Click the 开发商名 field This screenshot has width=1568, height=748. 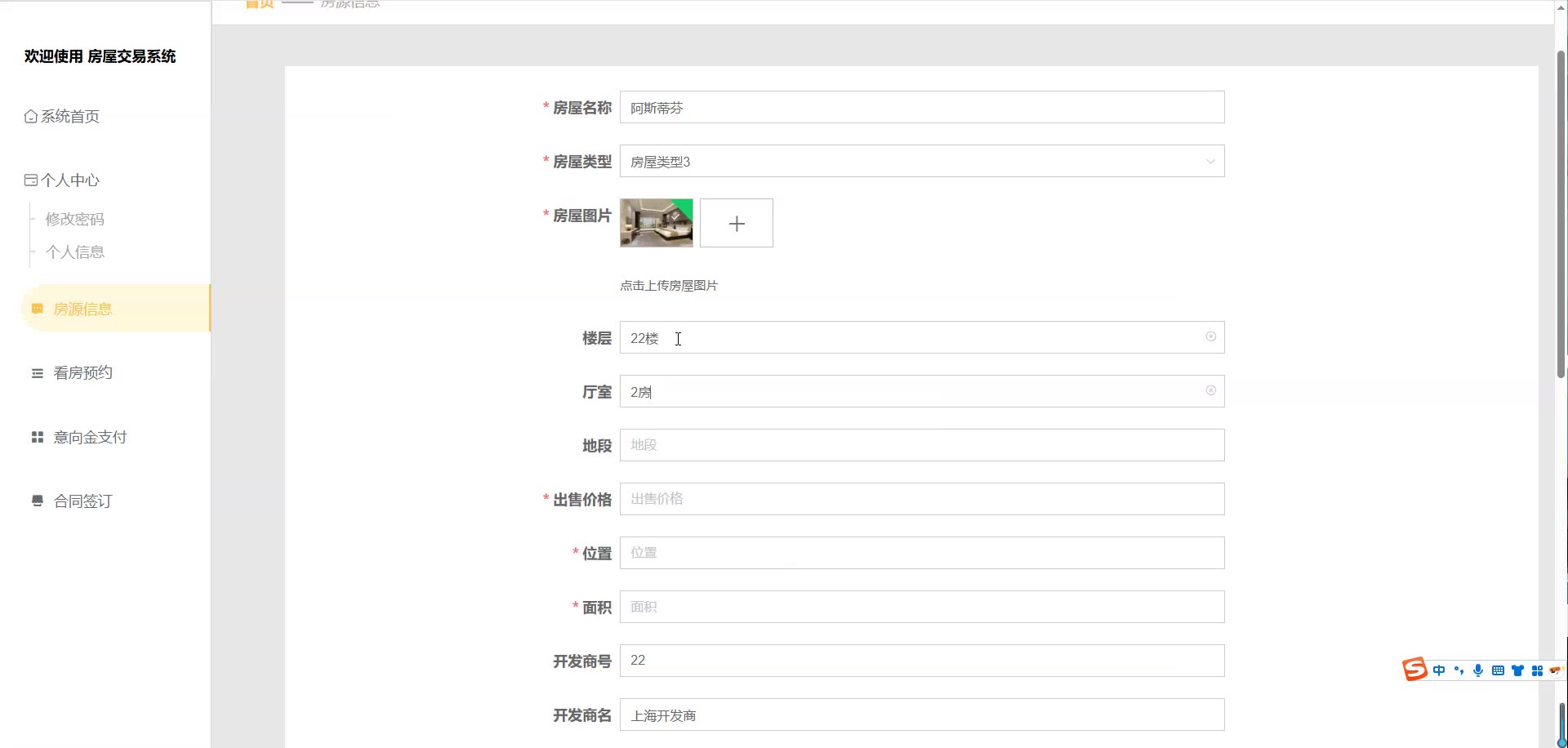pyautogui.click(x=922, y=715)
